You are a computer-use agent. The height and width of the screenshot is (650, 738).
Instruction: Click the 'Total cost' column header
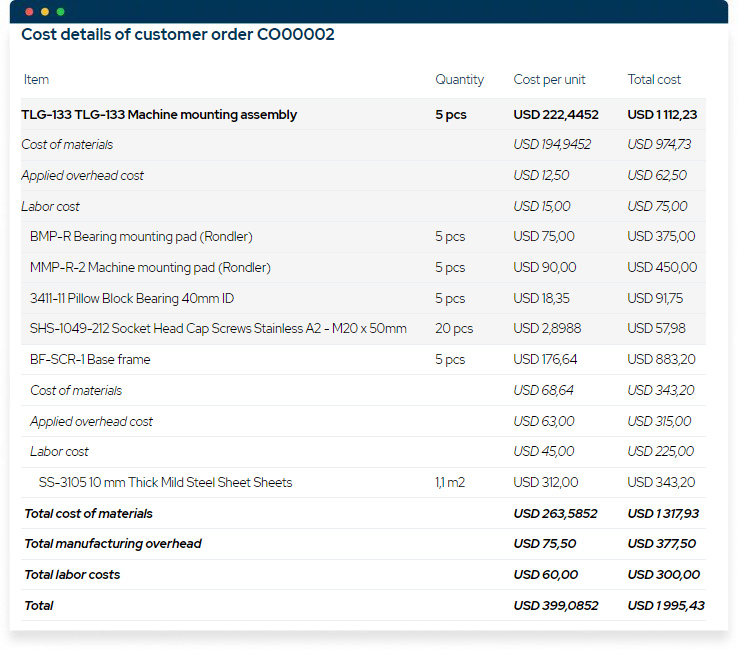[654, 80]
